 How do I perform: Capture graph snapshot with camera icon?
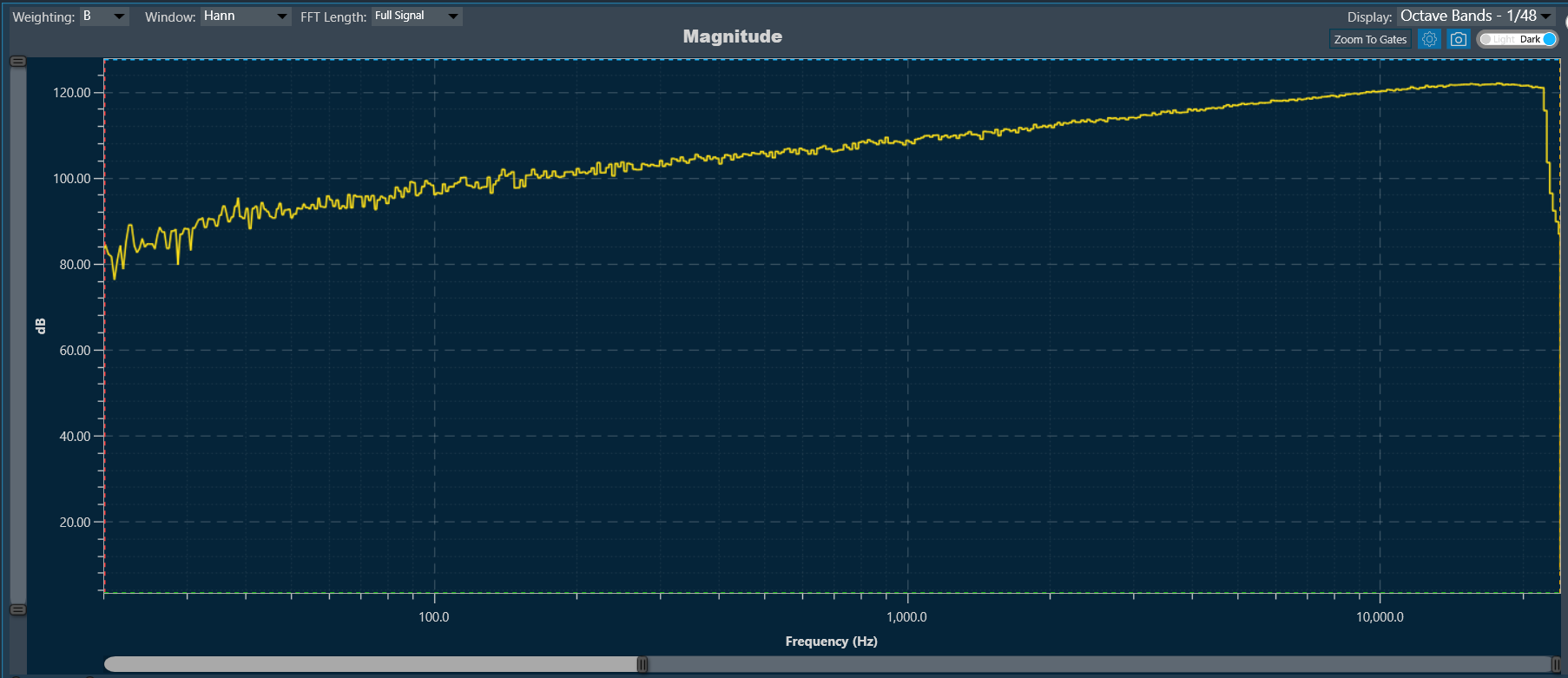click(1459, 39)
